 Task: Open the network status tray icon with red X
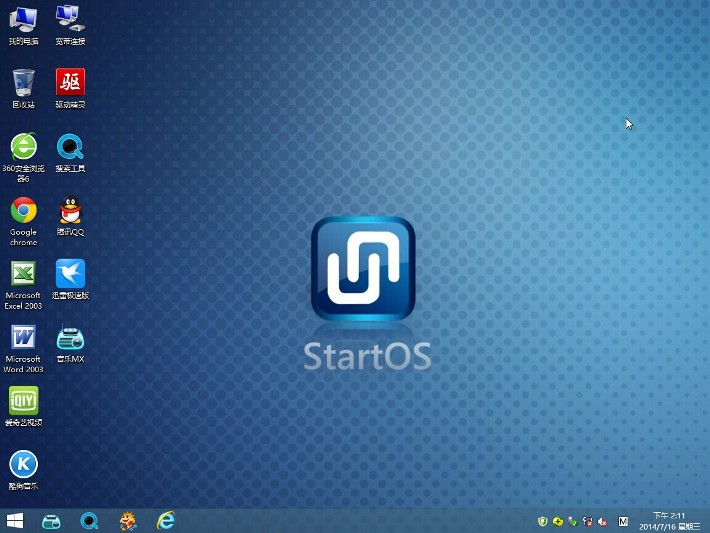(587, 522)
